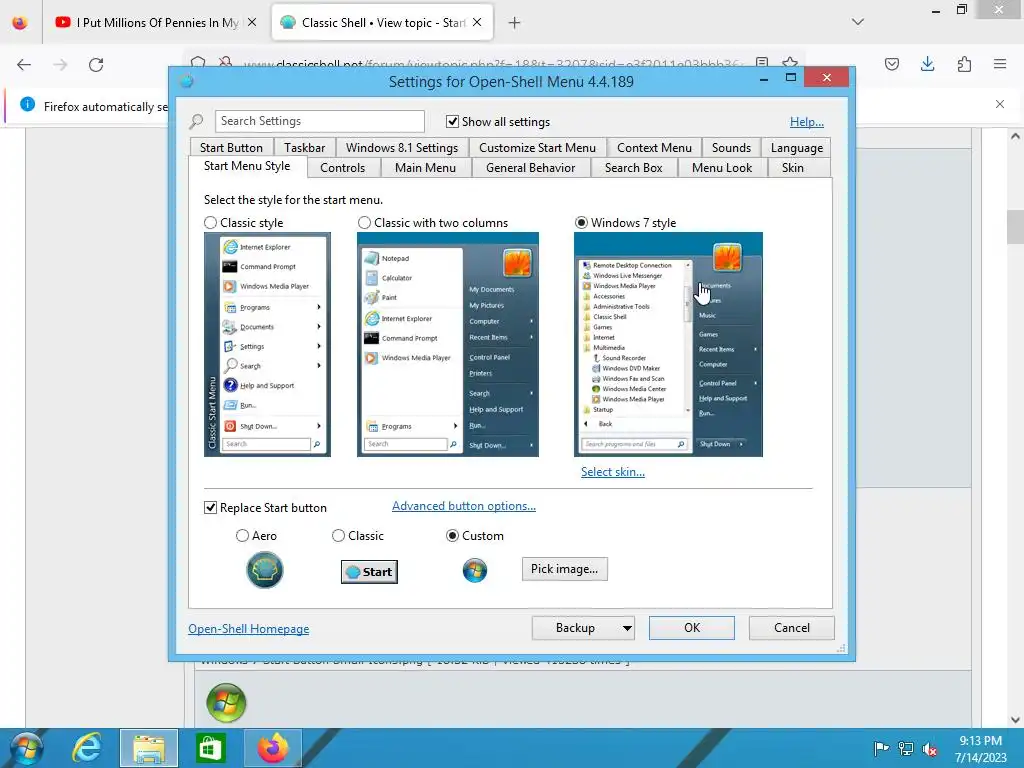Open the Select skin... link

coord(613,472)
